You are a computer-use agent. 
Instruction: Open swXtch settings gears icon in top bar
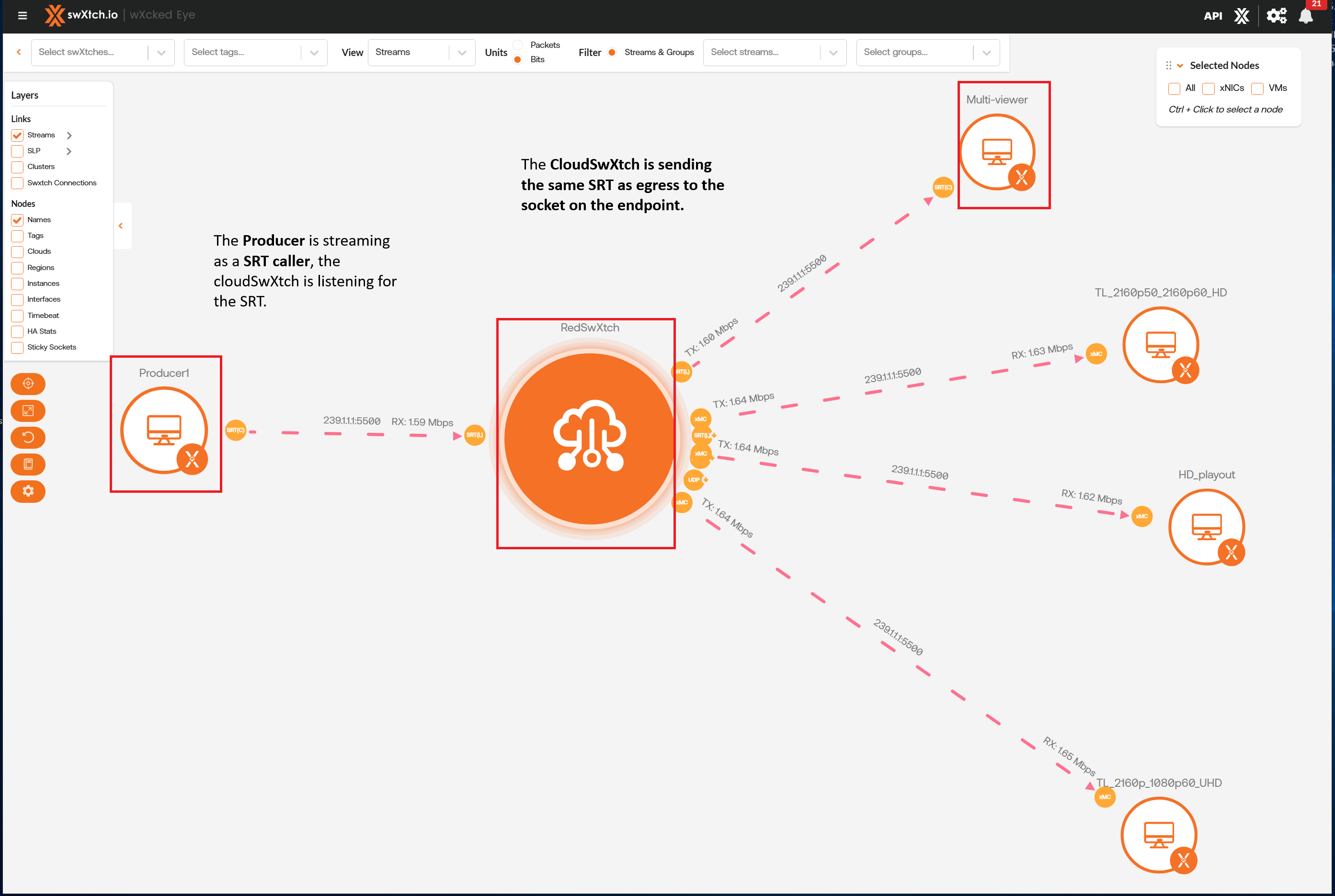[1276, 15]
